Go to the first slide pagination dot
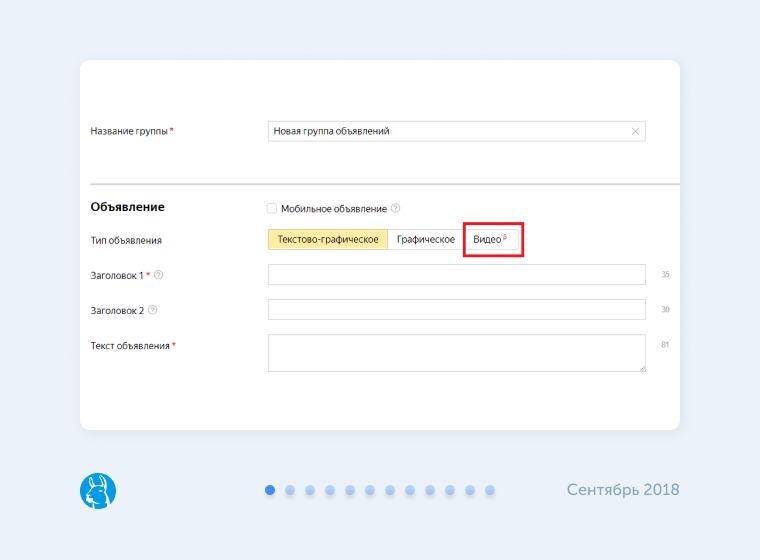760x560 pixels. point(270,490)
